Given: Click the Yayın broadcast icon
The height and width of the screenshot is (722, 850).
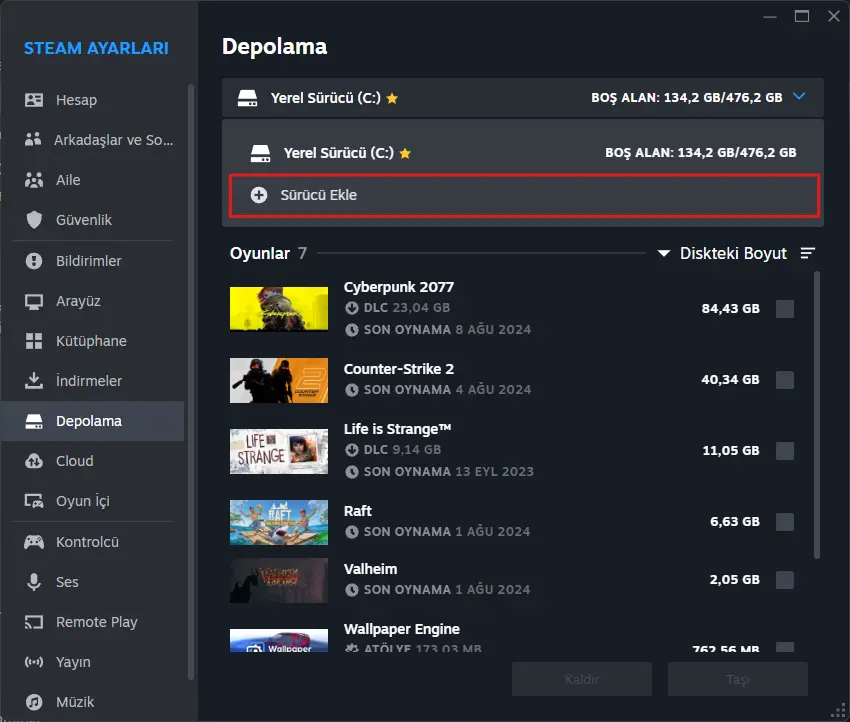Looking at the screenshot, I should click(34, 662).
